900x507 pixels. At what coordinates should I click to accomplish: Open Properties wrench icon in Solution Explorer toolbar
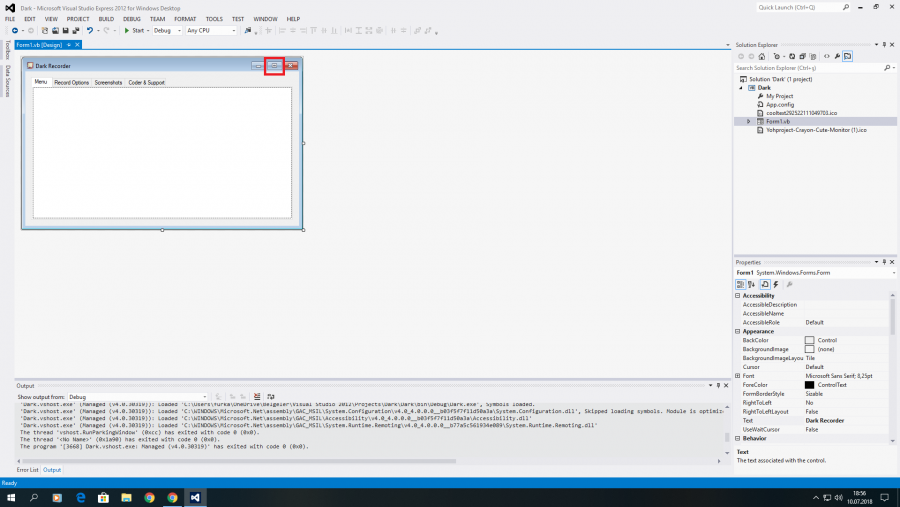tap(837, 56)
